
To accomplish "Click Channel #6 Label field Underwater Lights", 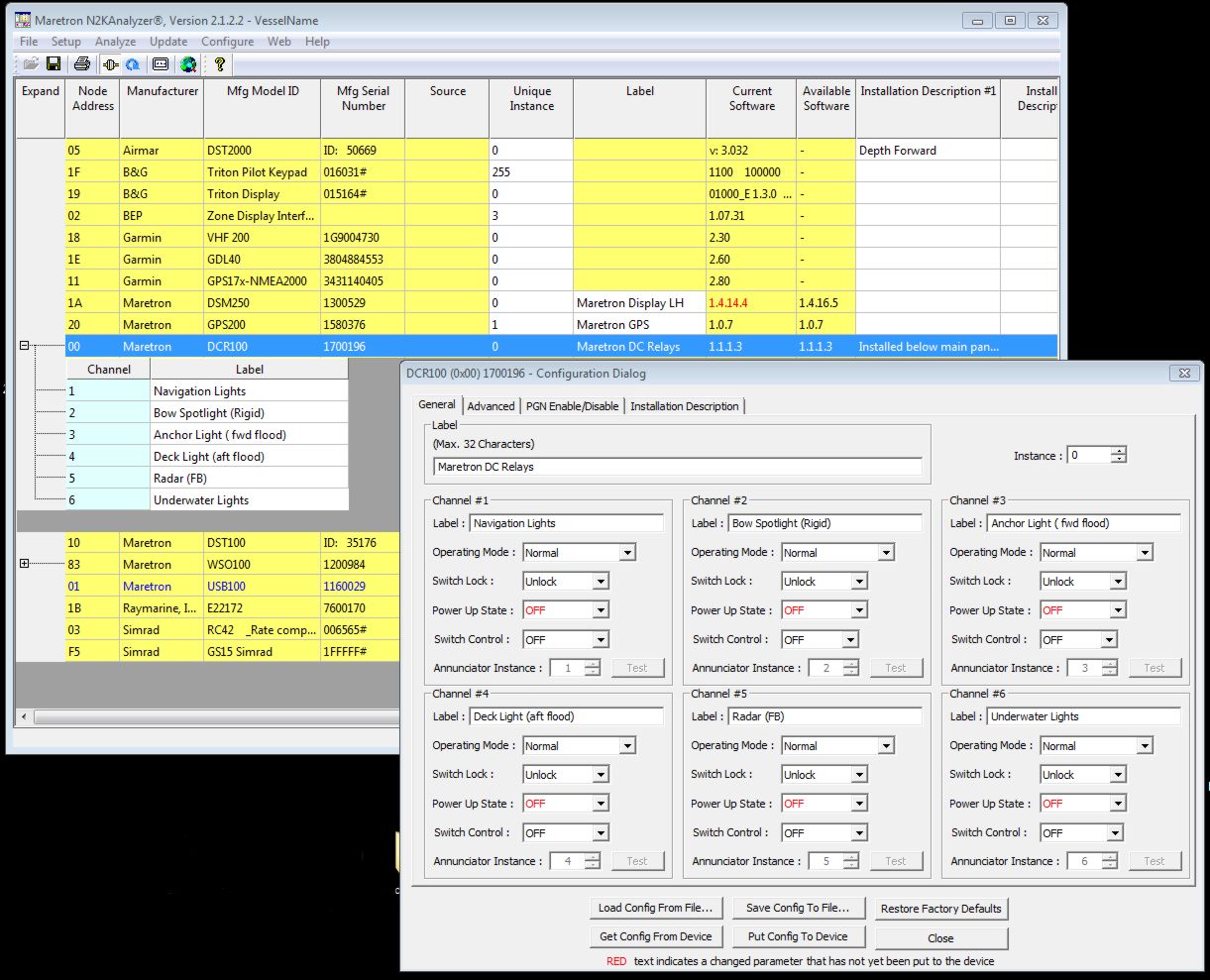I will [1084, 716].
